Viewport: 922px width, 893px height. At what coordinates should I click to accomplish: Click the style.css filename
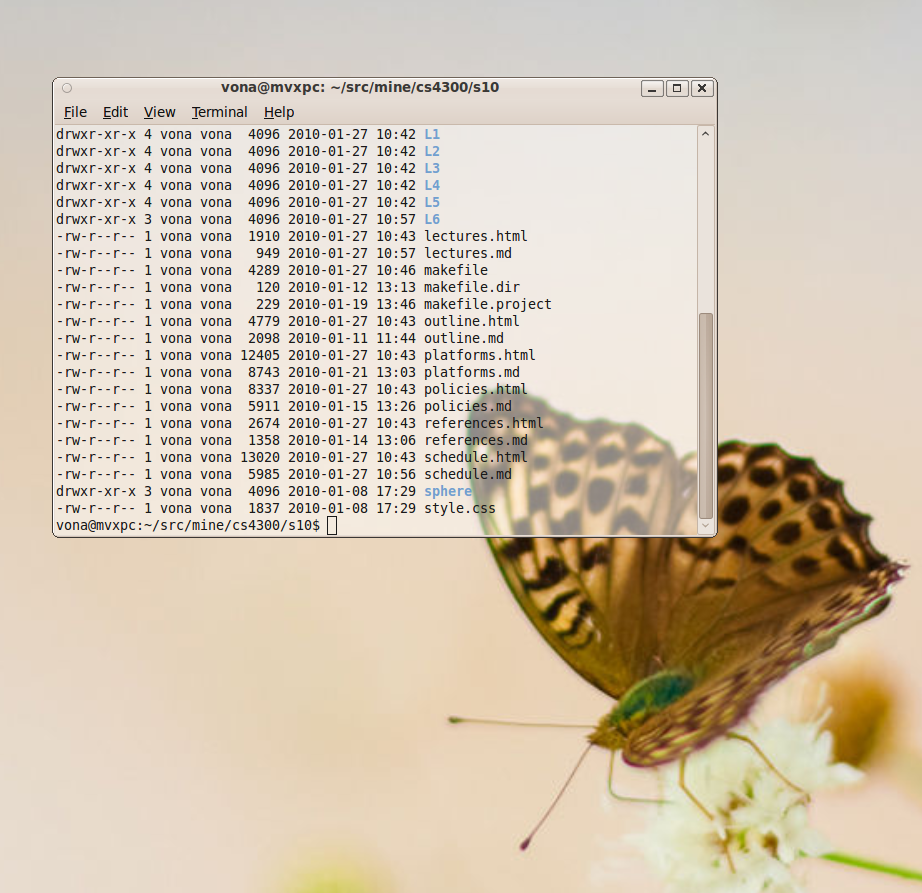(459, 508)
